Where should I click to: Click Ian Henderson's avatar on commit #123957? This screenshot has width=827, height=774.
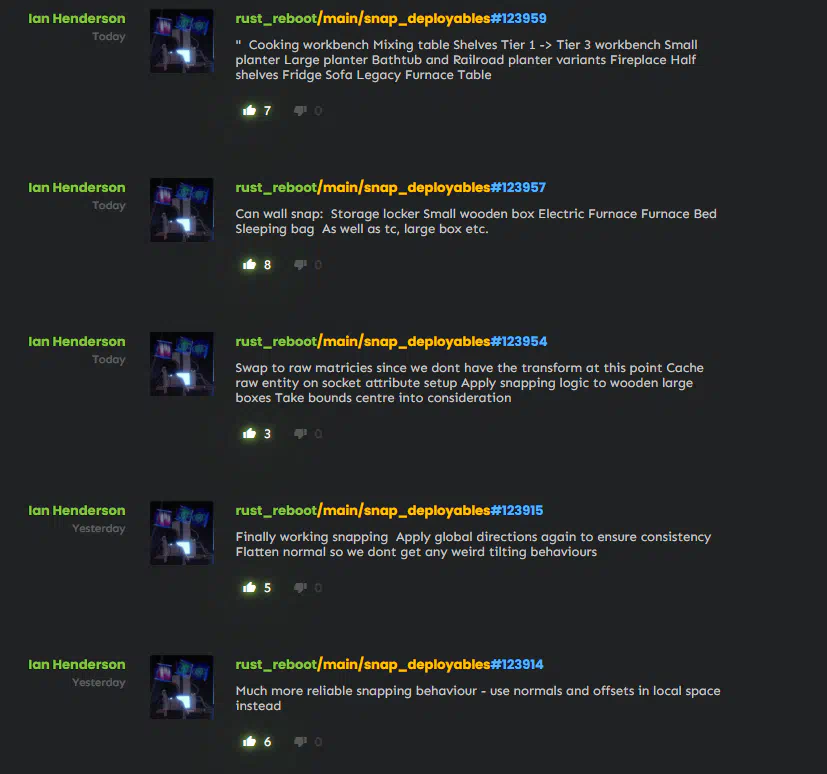tap(181, 210)
